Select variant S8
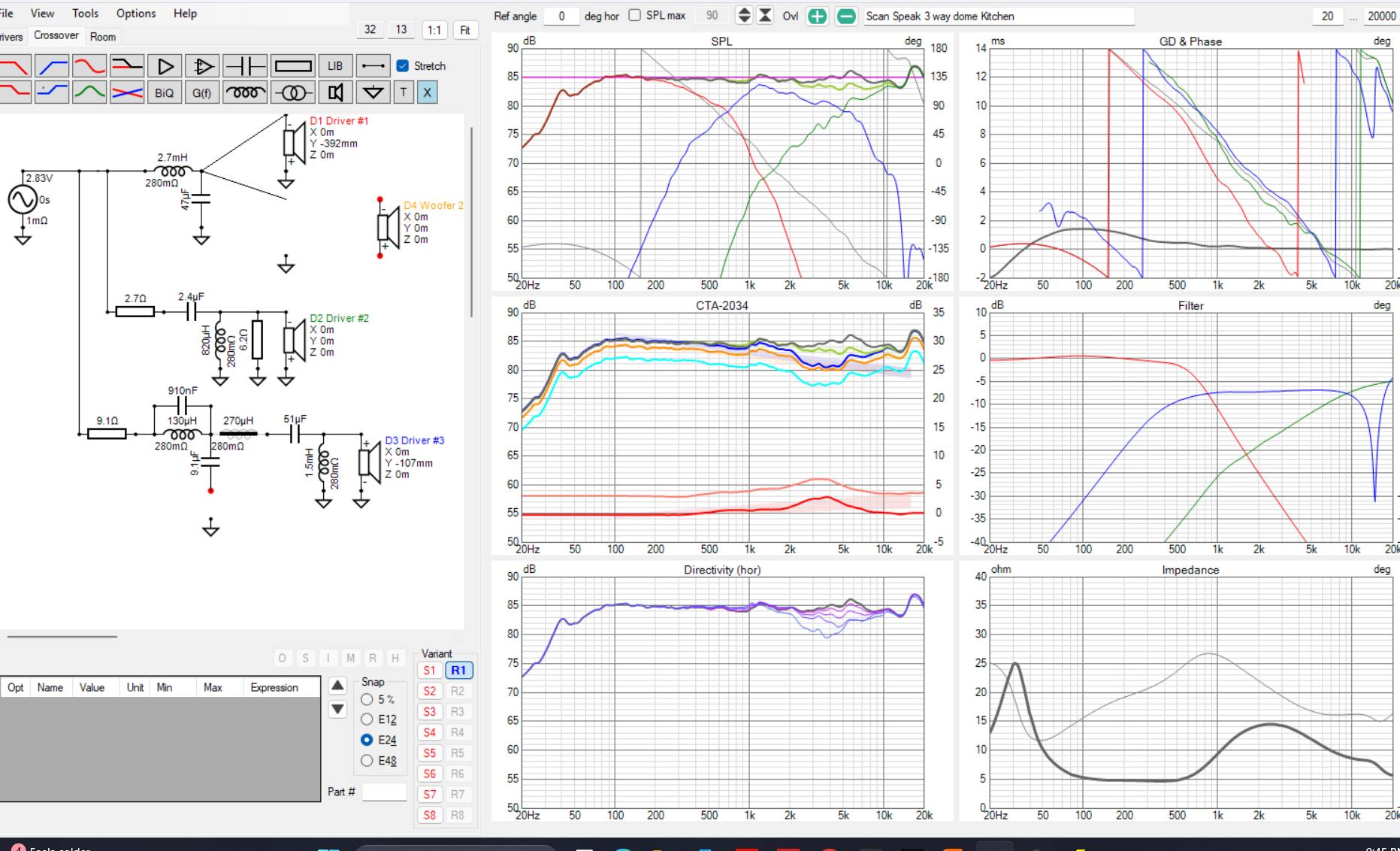 point(429,815)
